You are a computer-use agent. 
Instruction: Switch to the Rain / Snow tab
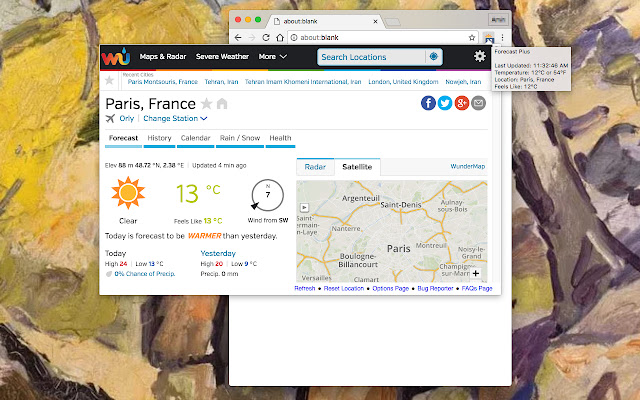pos(240,139)
